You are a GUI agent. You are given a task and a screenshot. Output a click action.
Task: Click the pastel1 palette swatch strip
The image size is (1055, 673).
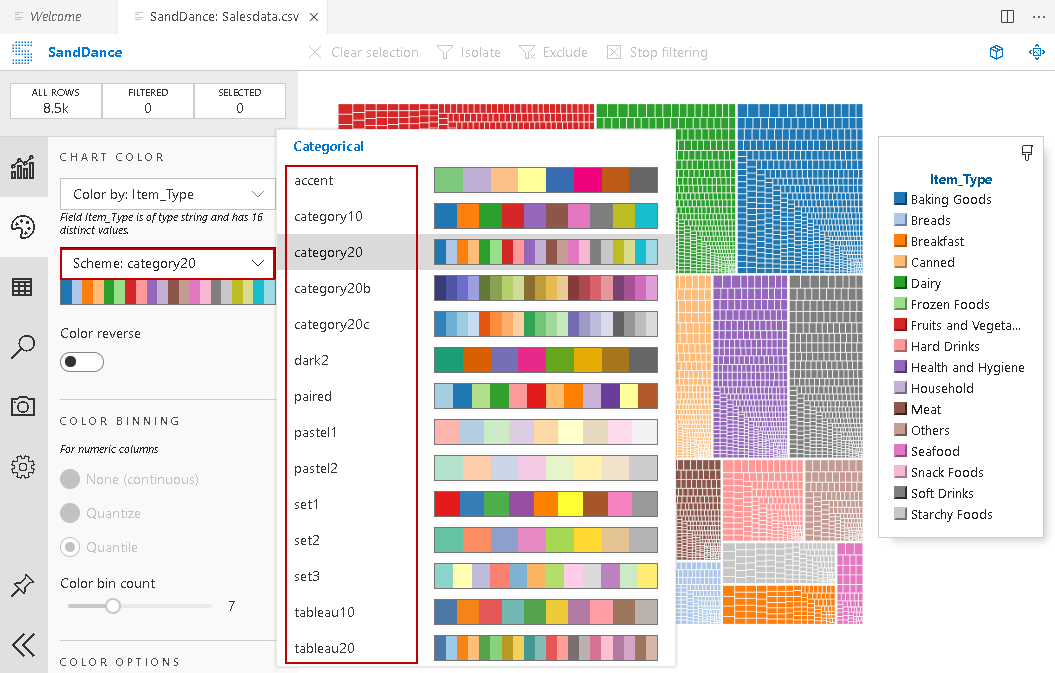[x=546, y=432]
